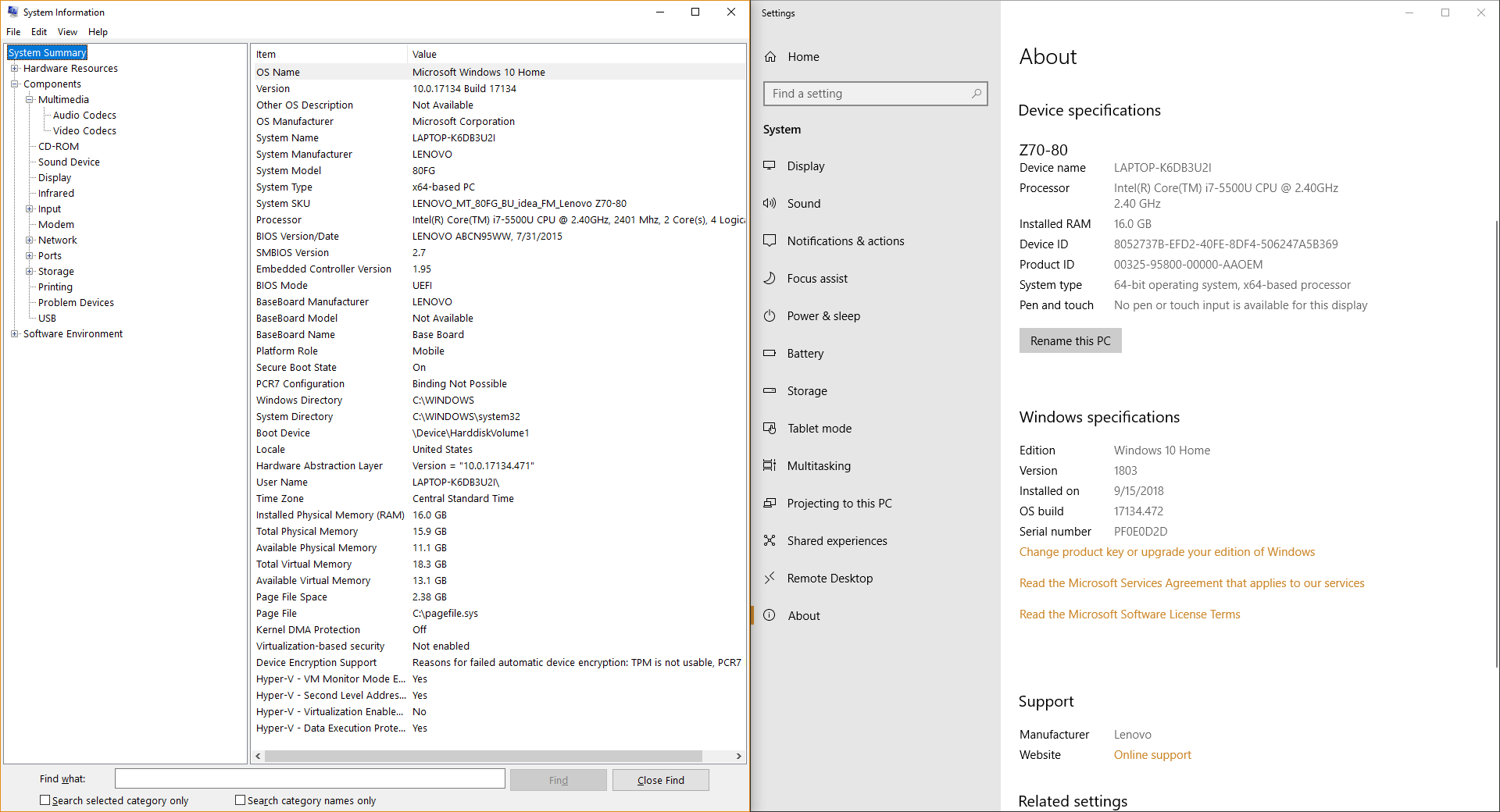The image size is (1500, 812).
Task: Collapse the Components tree node
Action: click(14, 84)
